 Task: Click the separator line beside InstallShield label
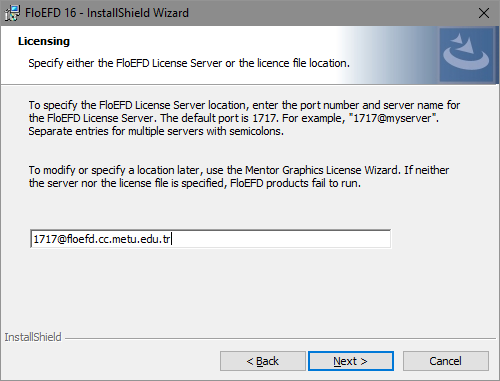coord(280,338)
